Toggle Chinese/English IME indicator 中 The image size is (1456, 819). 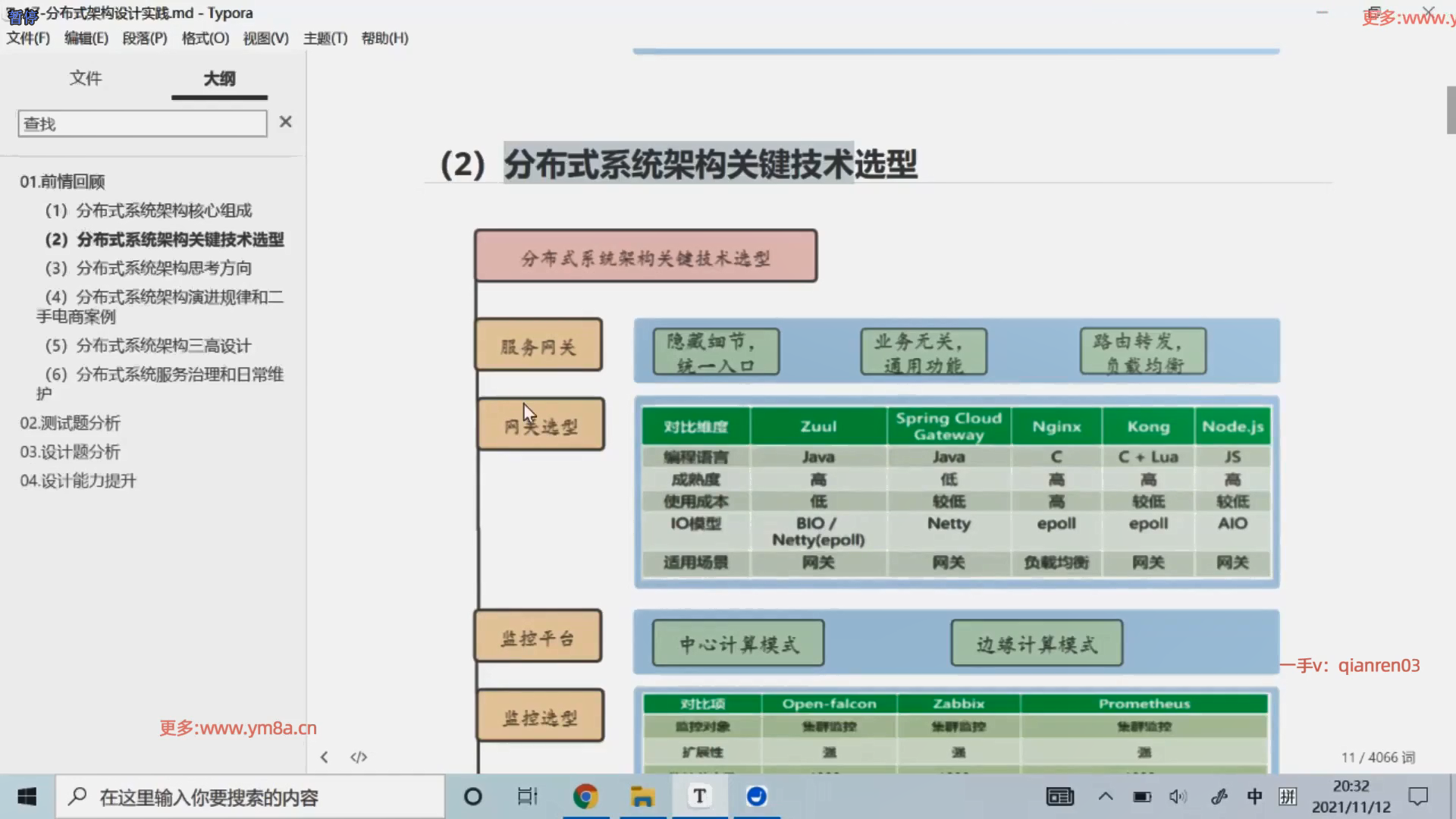1254,796
